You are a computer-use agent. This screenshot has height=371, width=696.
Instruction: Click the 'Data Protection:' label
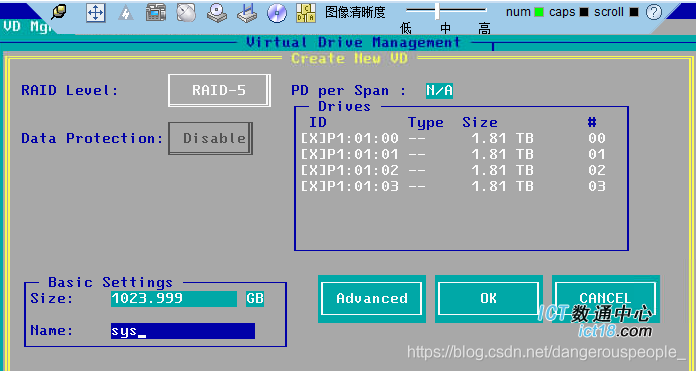(x=92, y=138)
